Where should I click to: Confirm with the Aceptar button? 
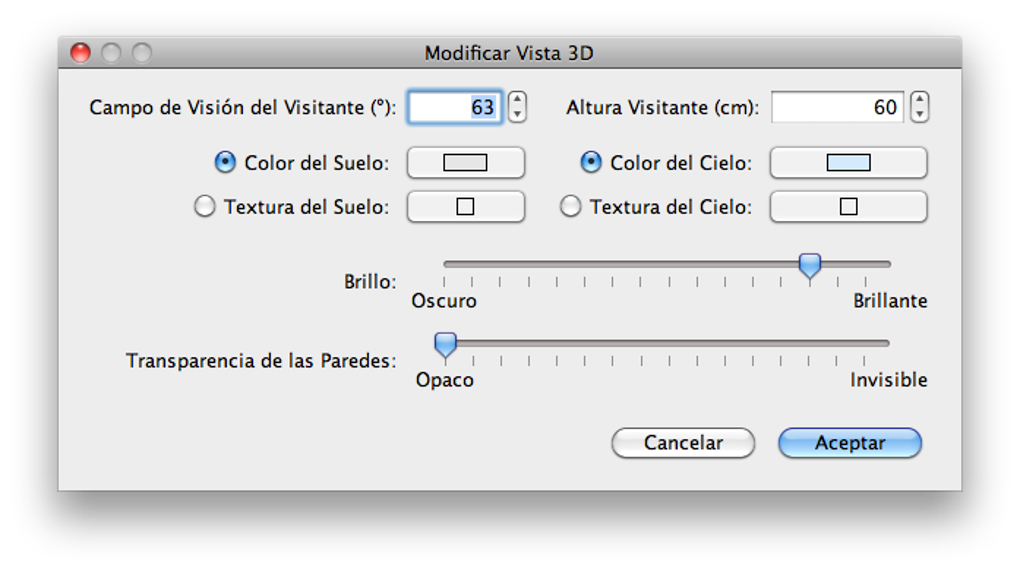(x=849, y=443)
